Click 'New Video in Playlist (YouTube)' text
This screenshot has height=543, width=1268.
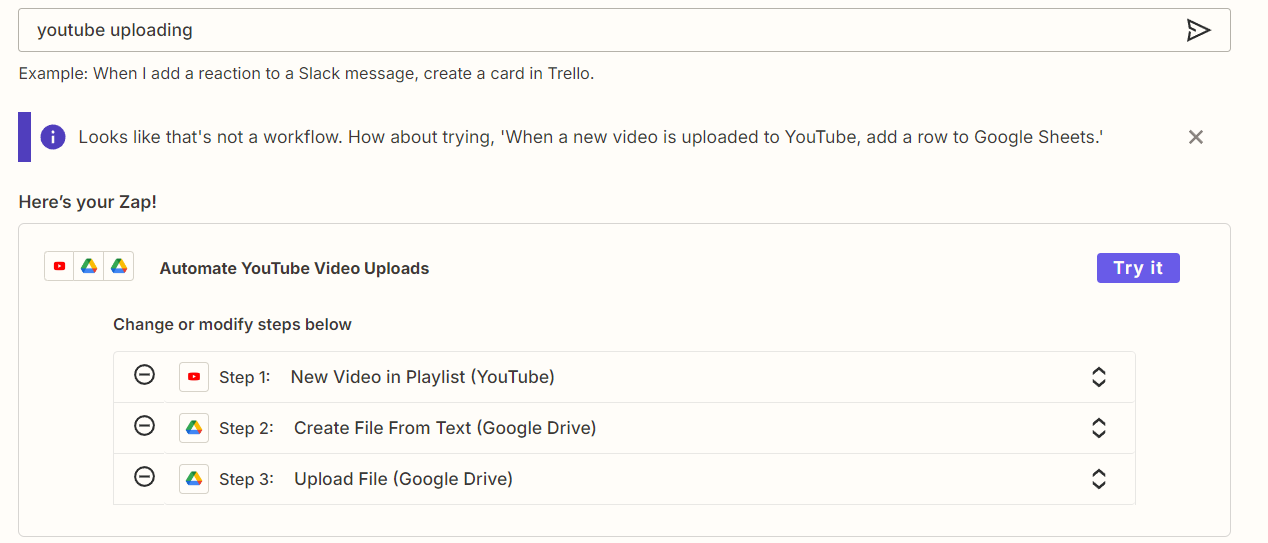click(422, 377)
